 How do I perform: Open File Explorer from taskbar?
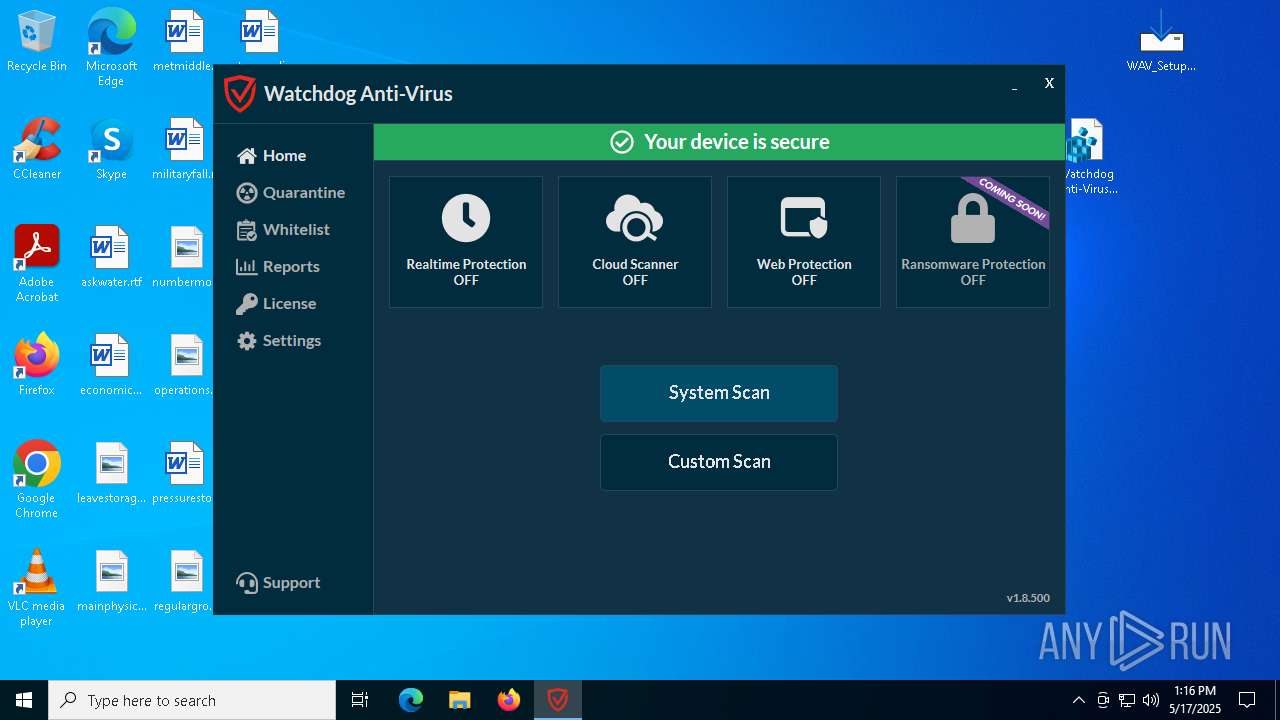click(x=460, y=700)
